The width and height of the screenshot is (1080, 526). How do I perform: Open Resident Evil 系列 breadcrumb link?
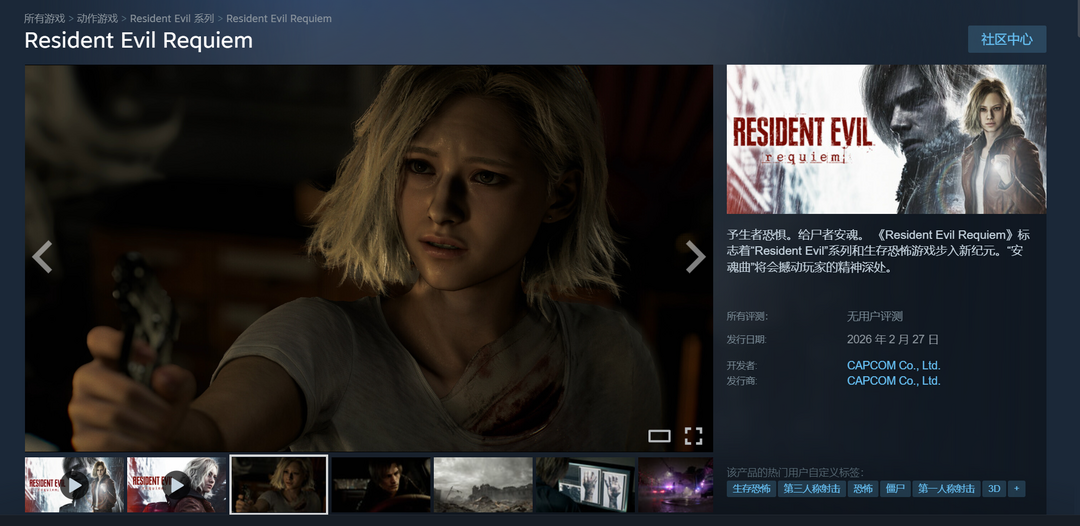click(x=172, y=19)
